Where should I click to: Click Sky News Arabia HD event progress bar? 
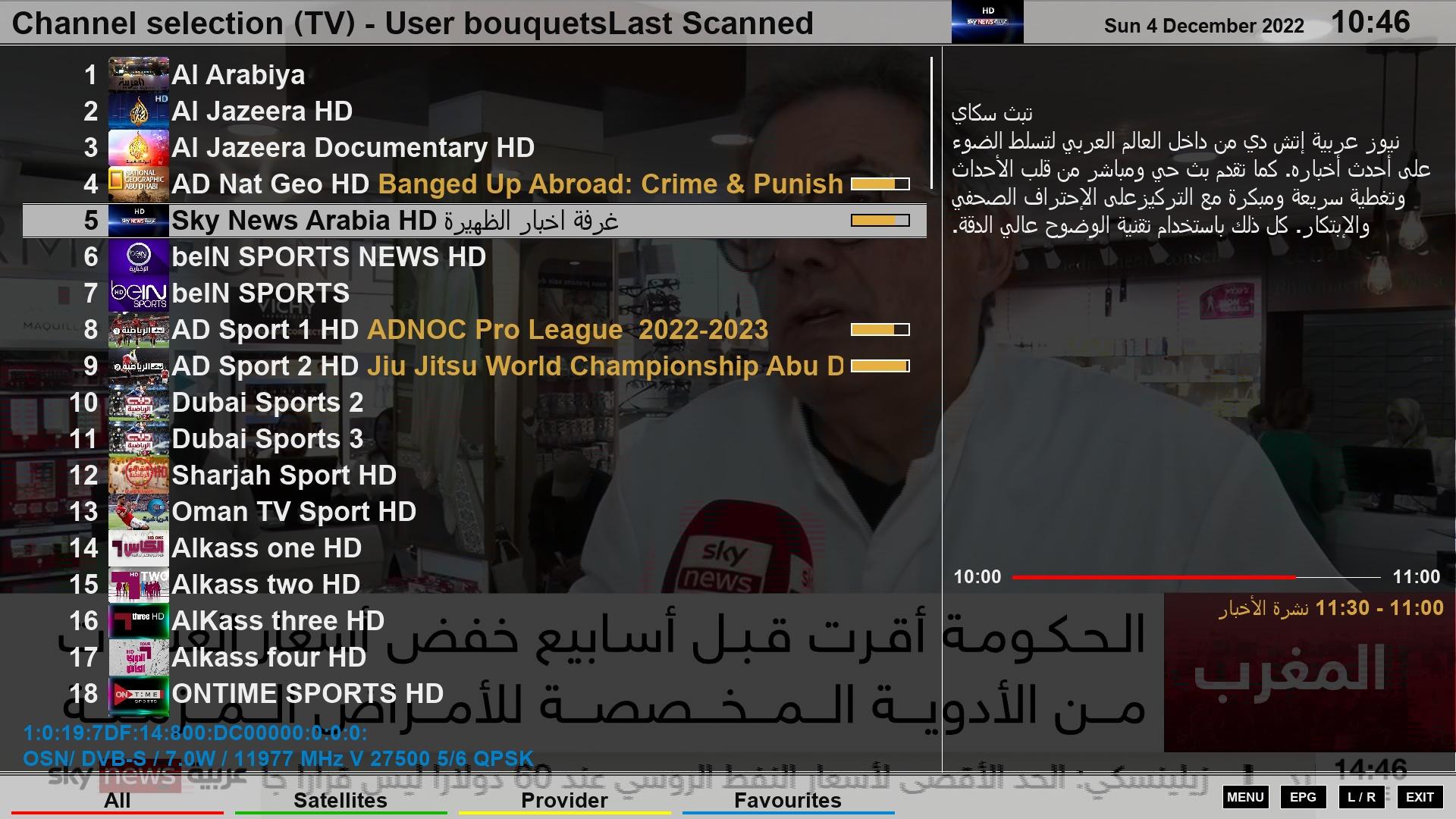[880, 221]
